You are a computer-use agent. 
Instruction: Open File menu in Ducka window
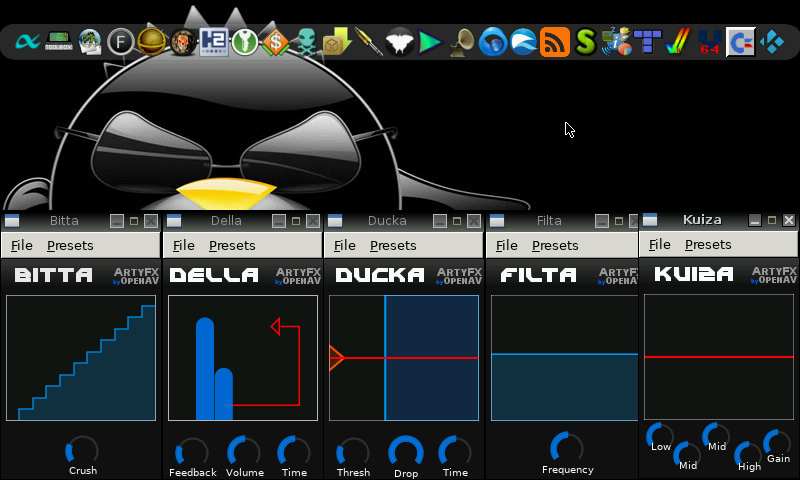point(345,245)
